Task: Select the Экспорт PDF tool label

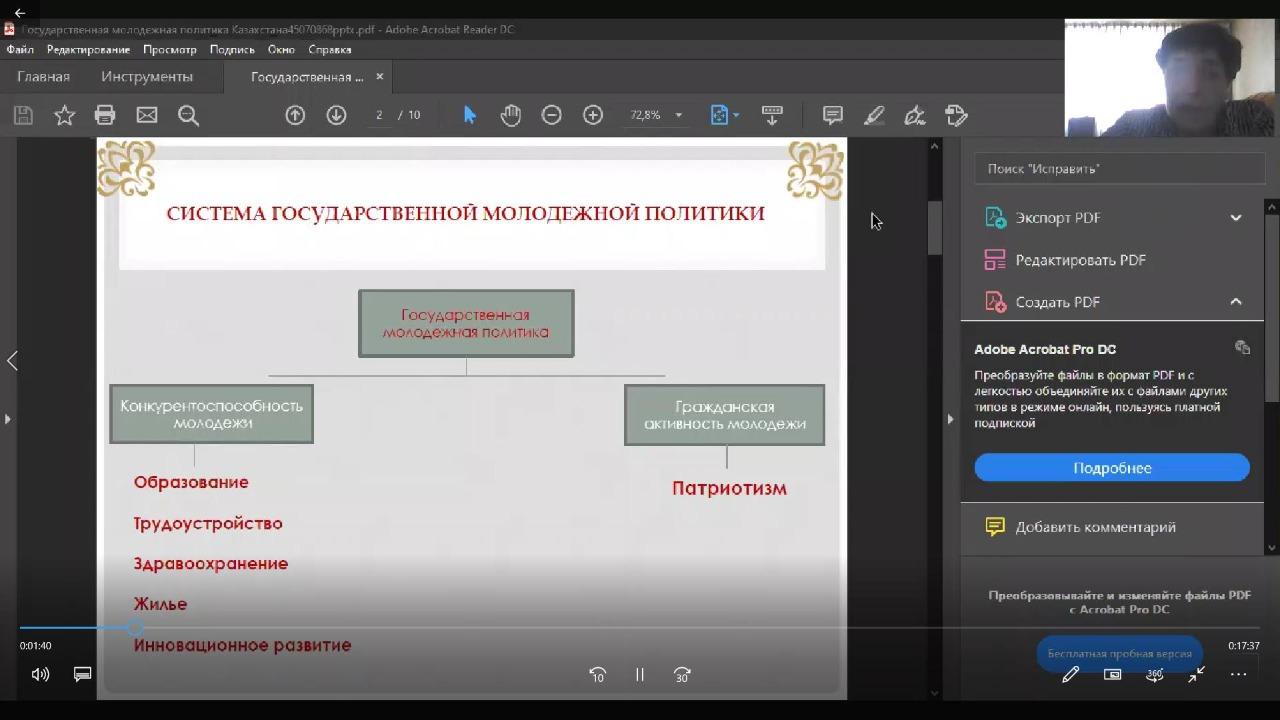Action: pos(1058,217)
